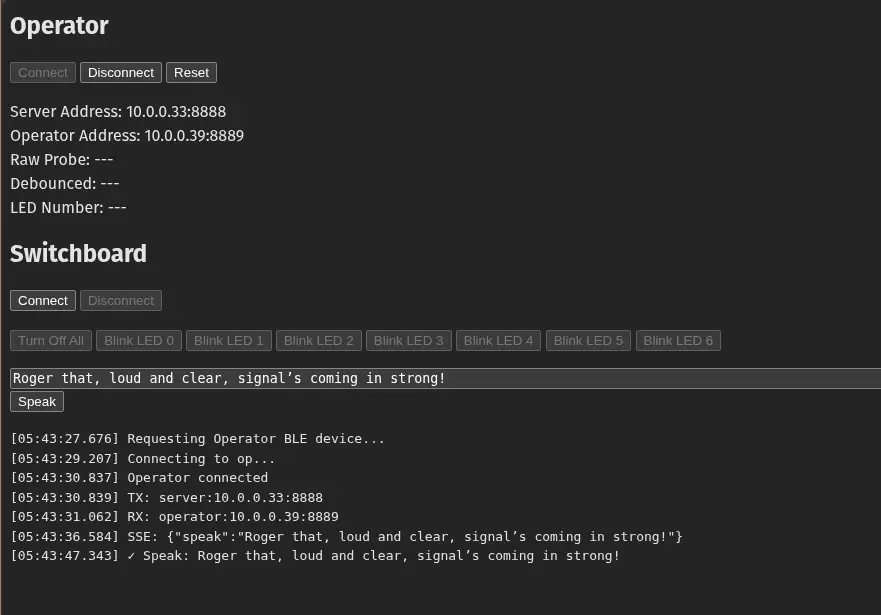881x615 pixels.
Task: Click the SSE speak log entry
Action: (x=346, y=537)
